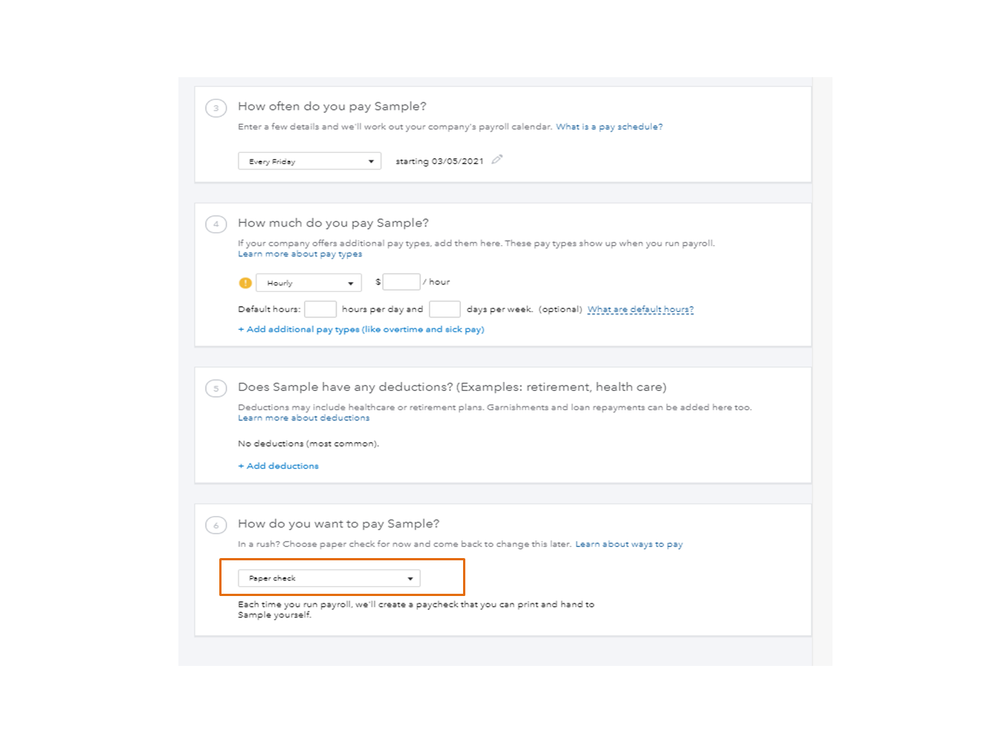
Task: Open the Paper check payment method dropdown
Action: (x=329, y=578)
